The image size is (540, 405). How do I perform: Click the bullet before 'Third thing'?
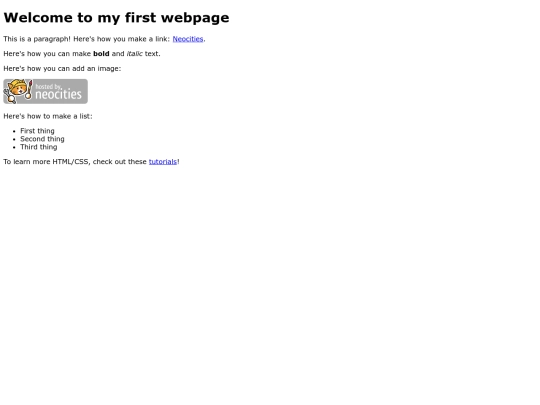(x=14, y=147)
